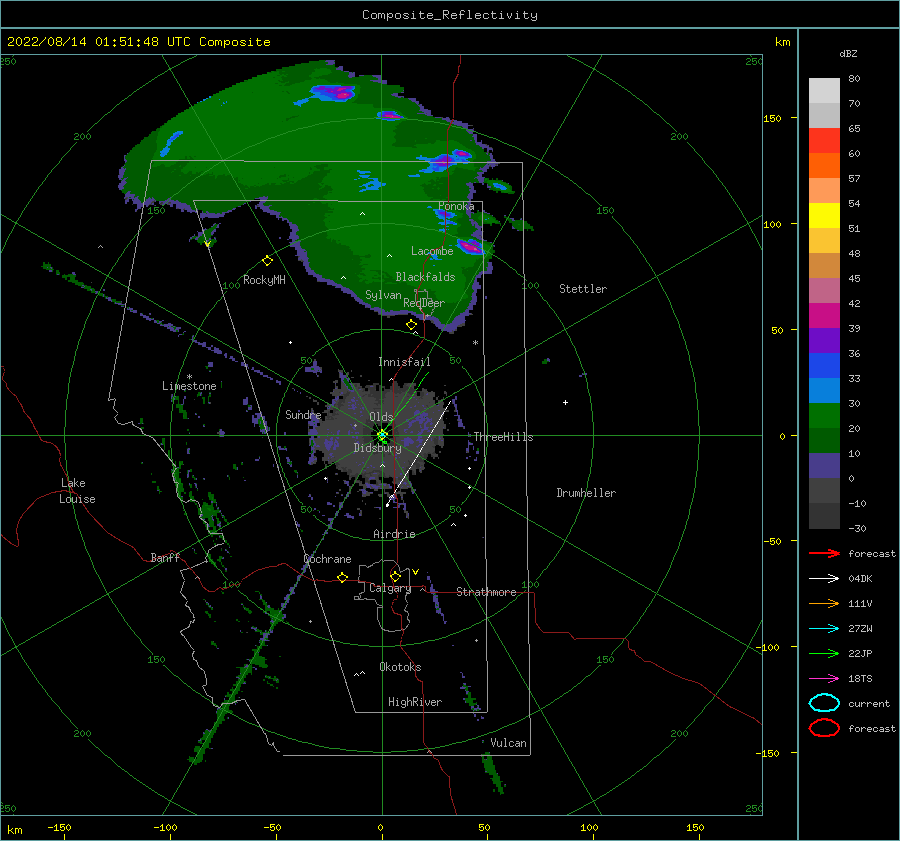Click the 65 value in dBZ legend

coord(854,129)
